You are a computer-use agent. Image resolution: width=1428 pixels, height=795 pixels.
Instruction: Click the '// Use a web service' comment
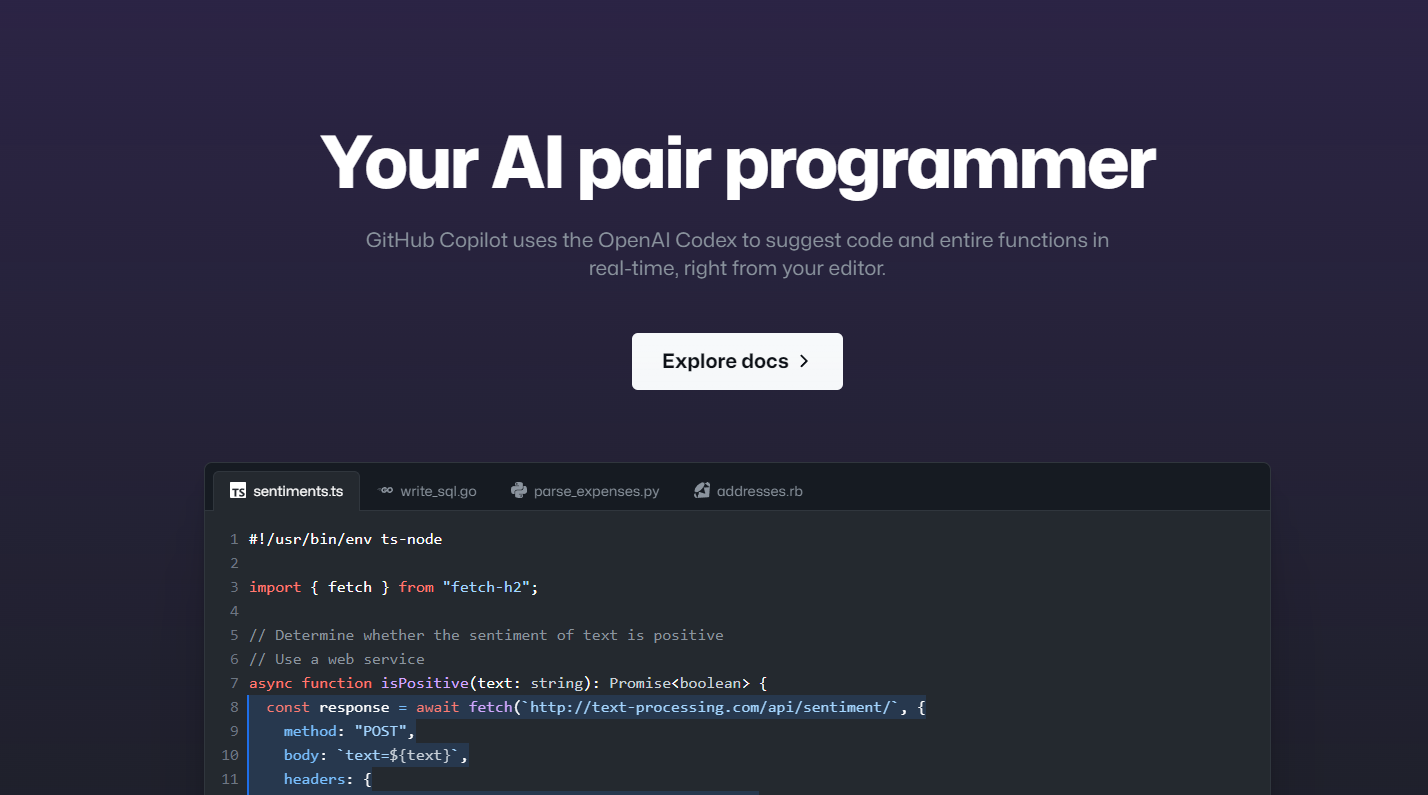pyautogui.click(x=337, y=659)
